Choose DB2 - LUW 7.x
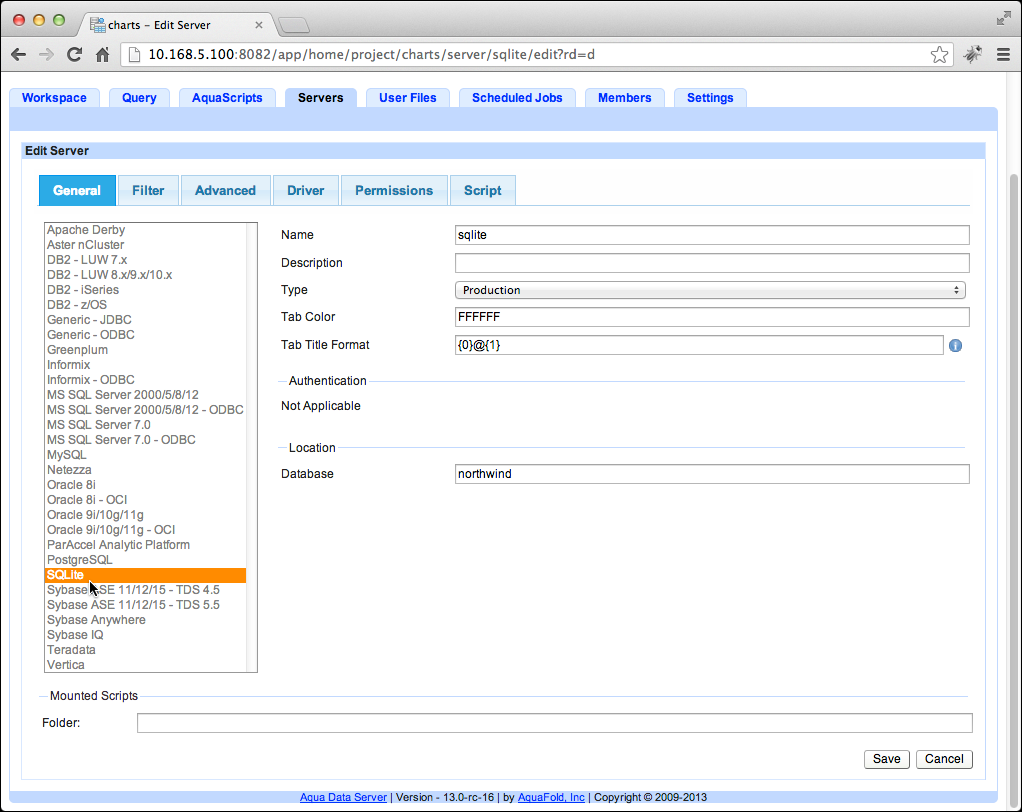Image resolution: width=1022 pixels, height=812 pixels. [145, 260]
